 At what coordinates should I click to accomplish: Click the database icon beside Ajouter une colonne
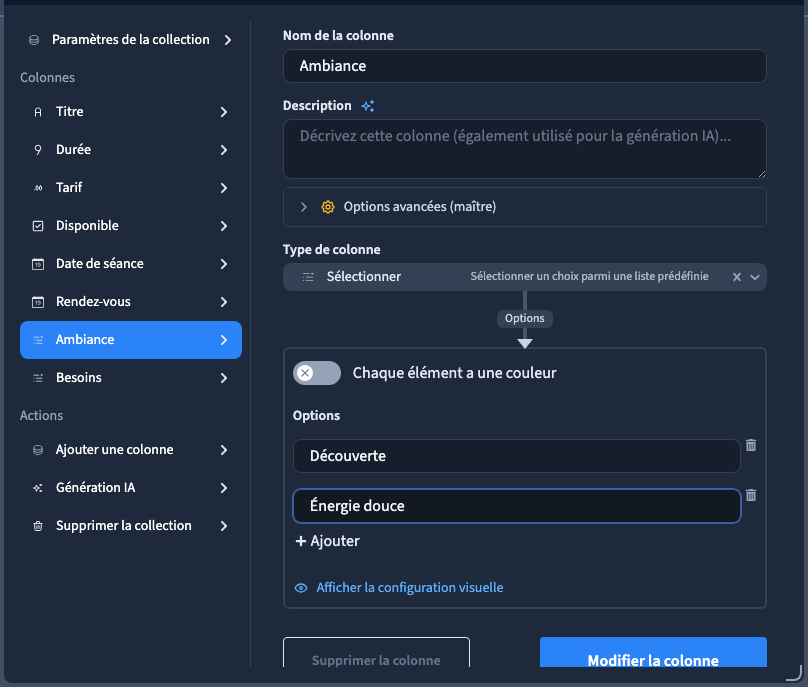[x=38, y=450]
